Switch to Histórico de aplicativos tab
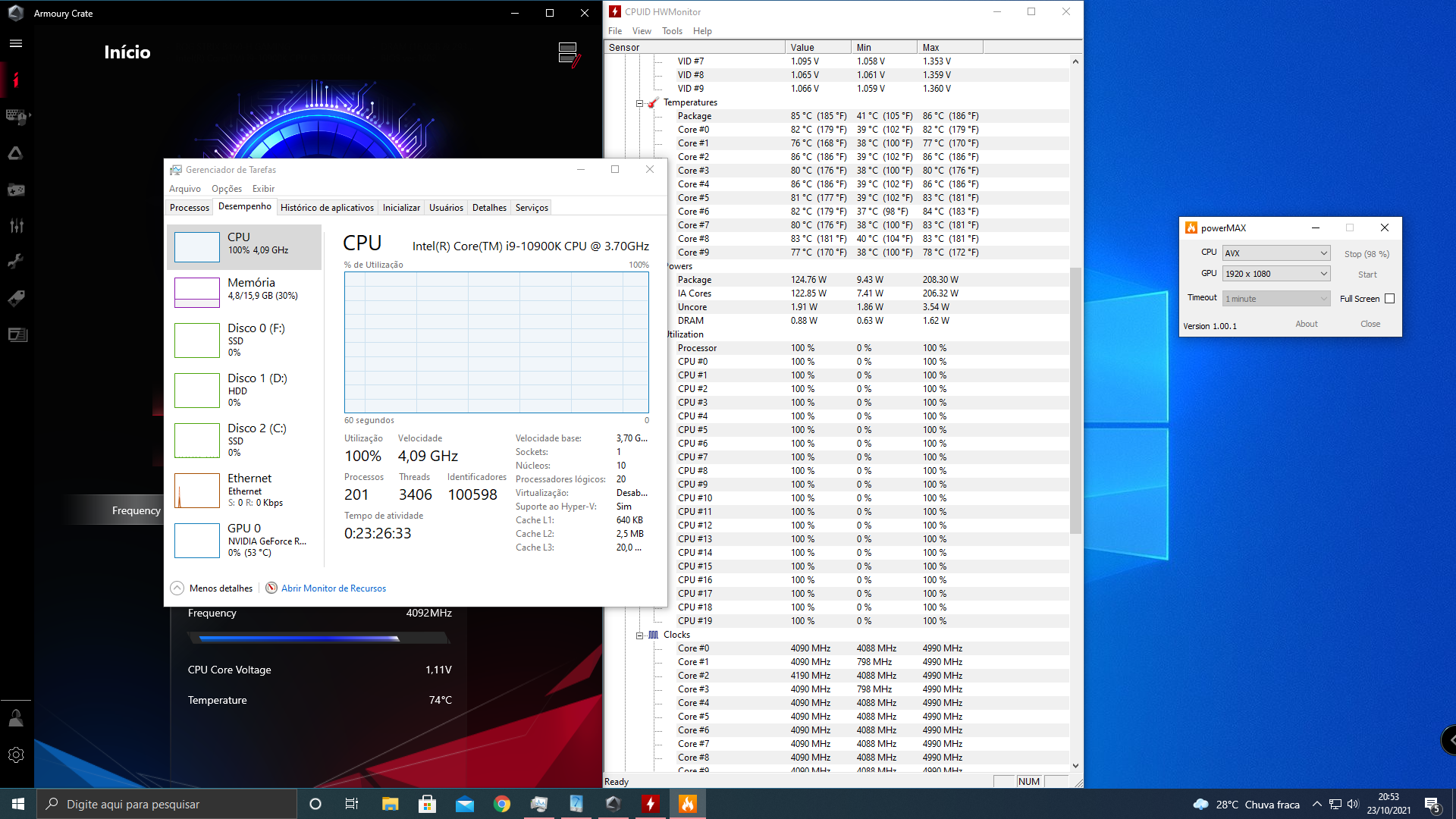1456x819 pixels. 327,208
